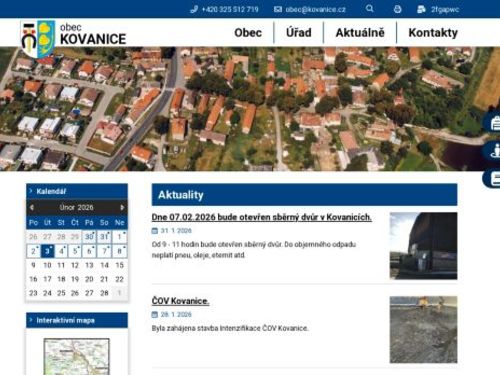Click the envelope email icon
The height and width of the screenshot is (375, 500).
pos(278,9)
